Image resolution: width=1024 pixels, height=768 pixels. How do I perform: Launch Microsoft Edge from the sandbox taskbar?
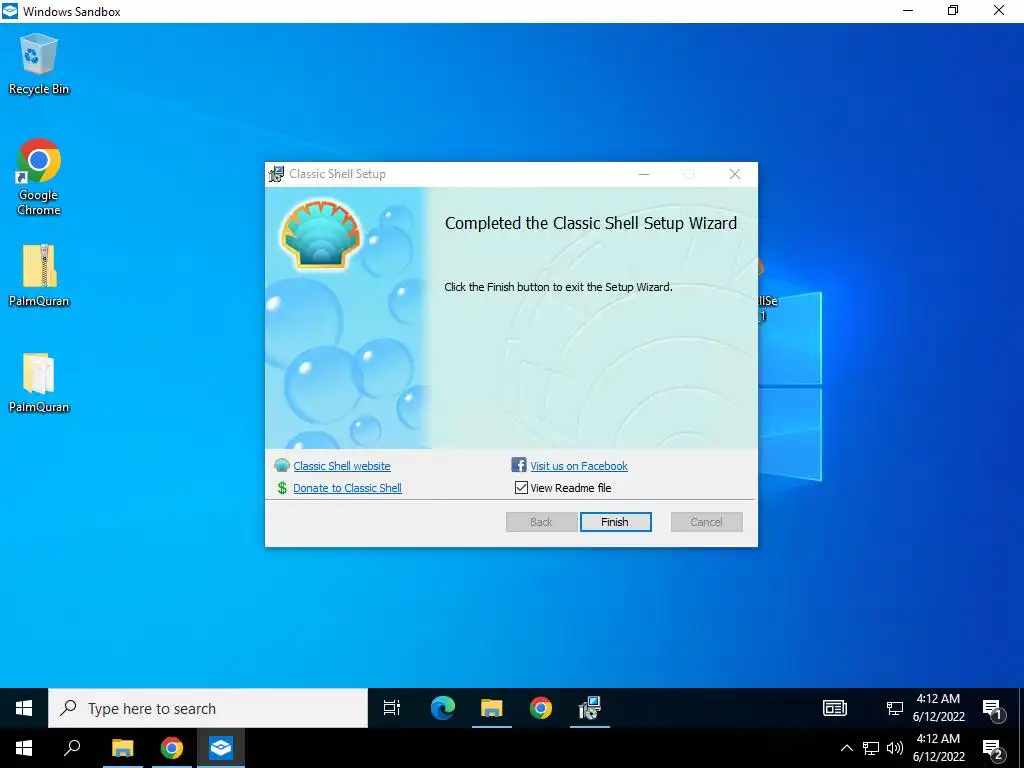point(442,708)
